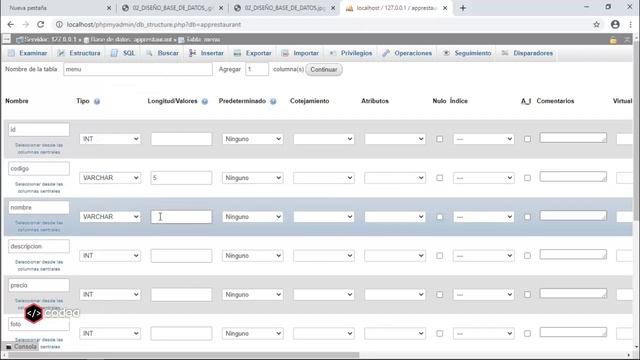Toggle Nulo checkbox for codigo row
Screen dimensions: 640x360
point(440,178)
